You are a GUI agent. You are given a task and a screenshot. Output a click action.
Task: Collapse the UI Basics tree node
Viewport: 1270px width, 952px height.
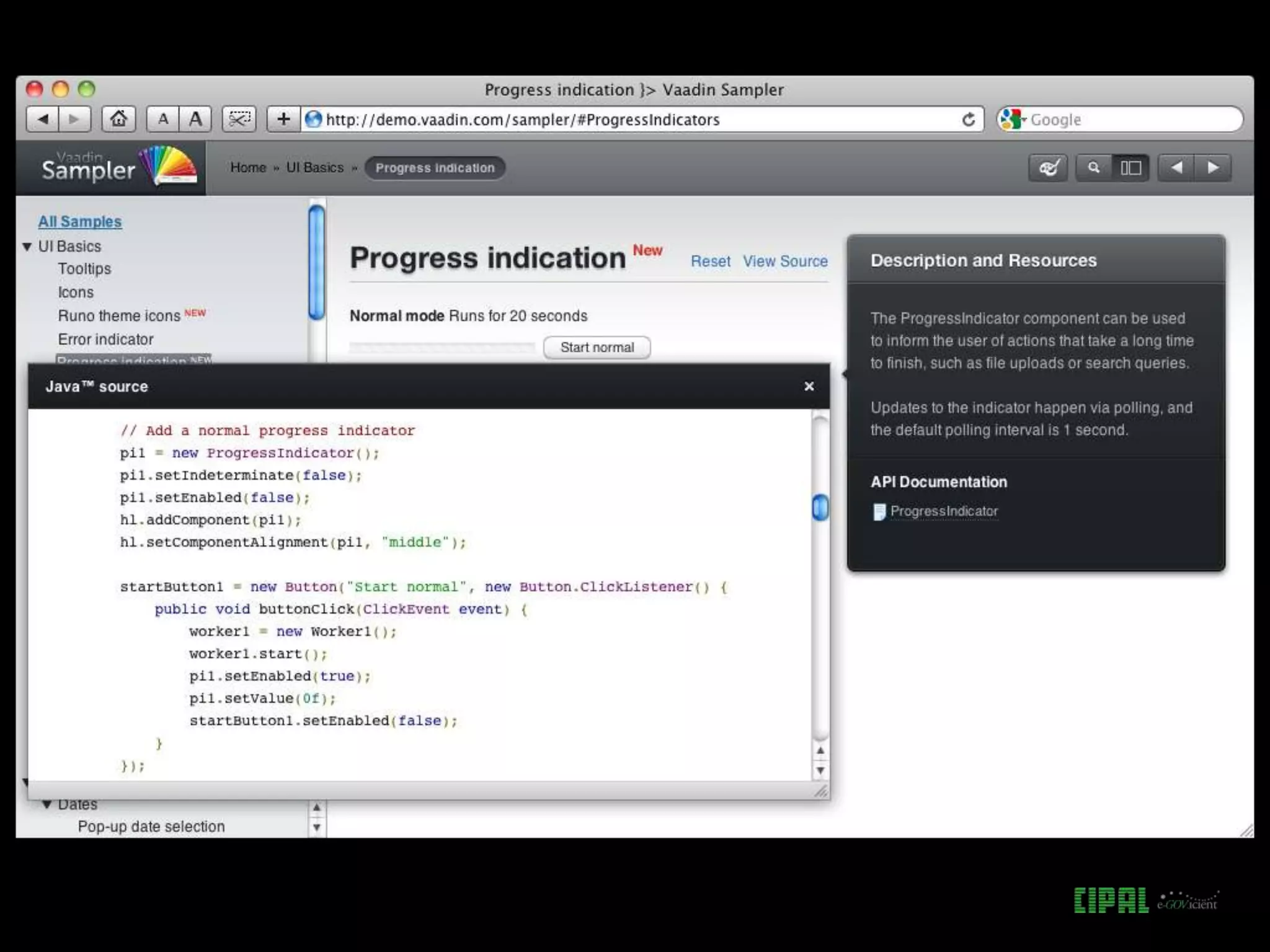pyautogui.click(x=27, y=247)
